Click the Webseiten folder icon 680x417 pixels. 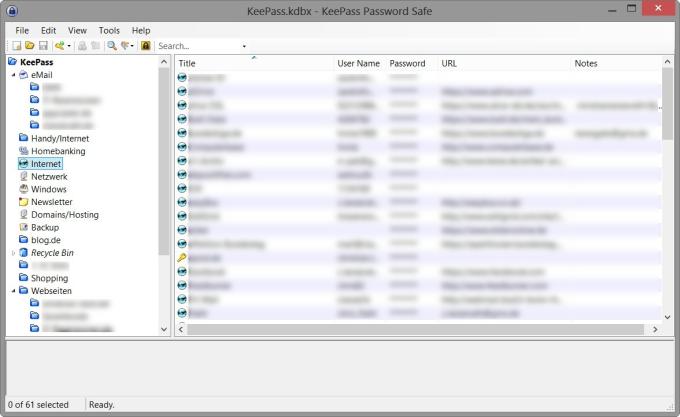tap(23, 291)
